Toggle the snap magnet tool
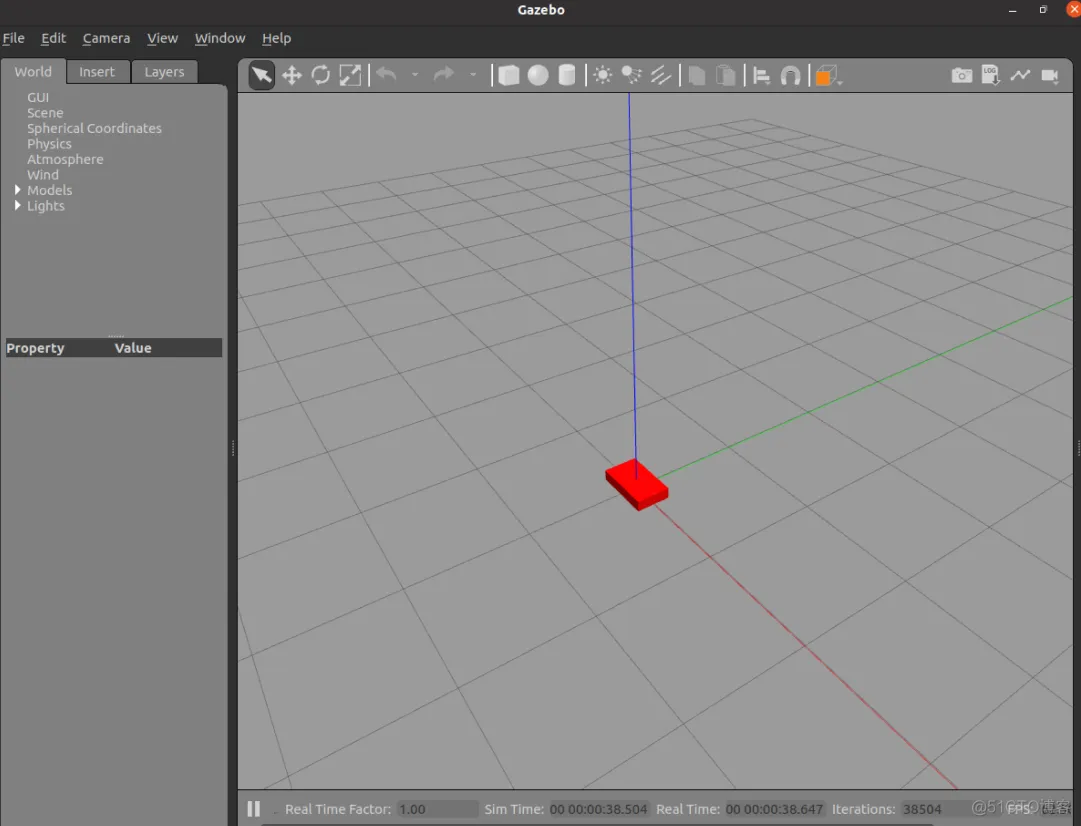 (x=790, y=75)
